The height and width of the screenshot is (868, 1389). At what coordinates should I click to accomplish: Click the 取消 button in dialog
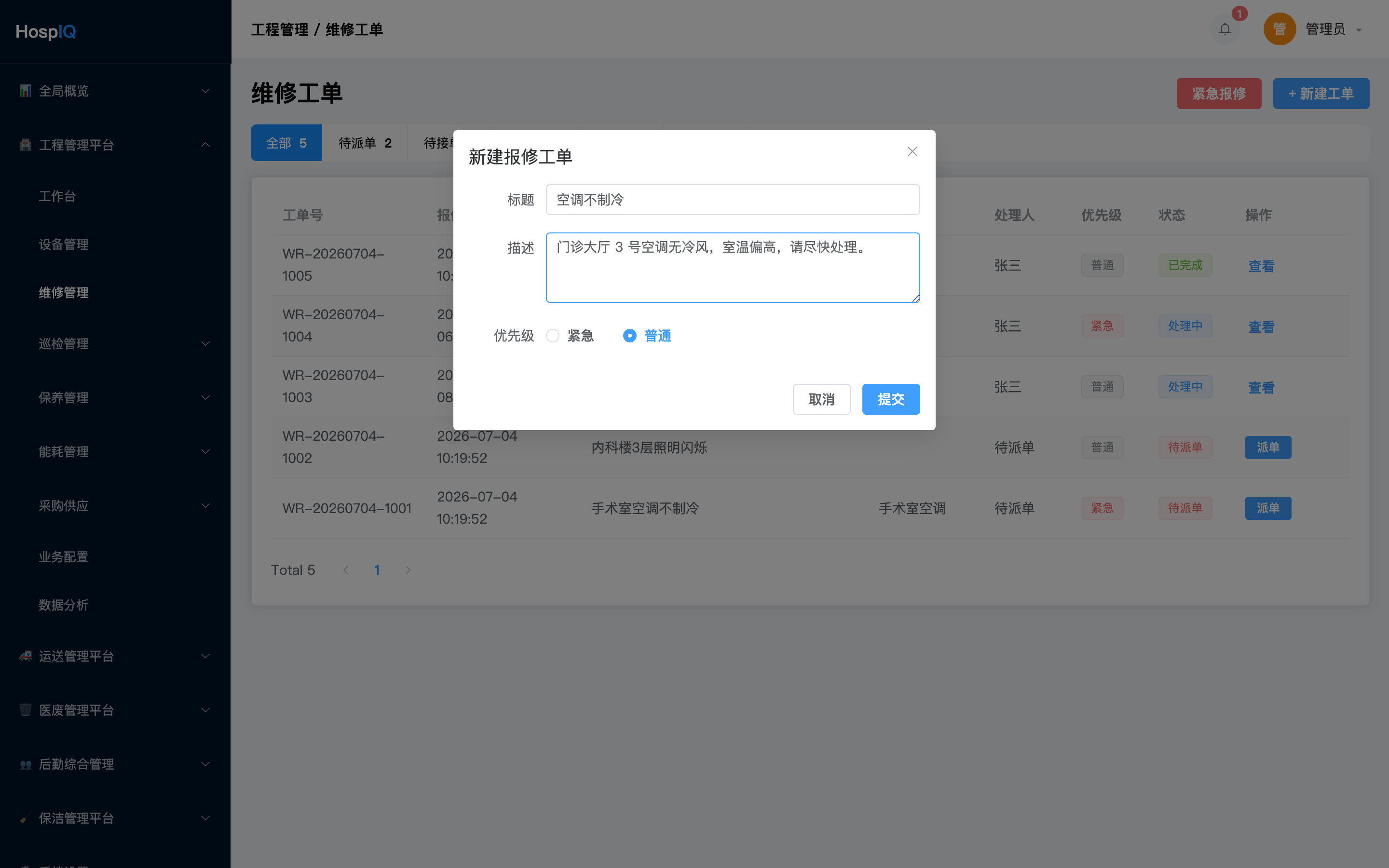coord(821,399)
